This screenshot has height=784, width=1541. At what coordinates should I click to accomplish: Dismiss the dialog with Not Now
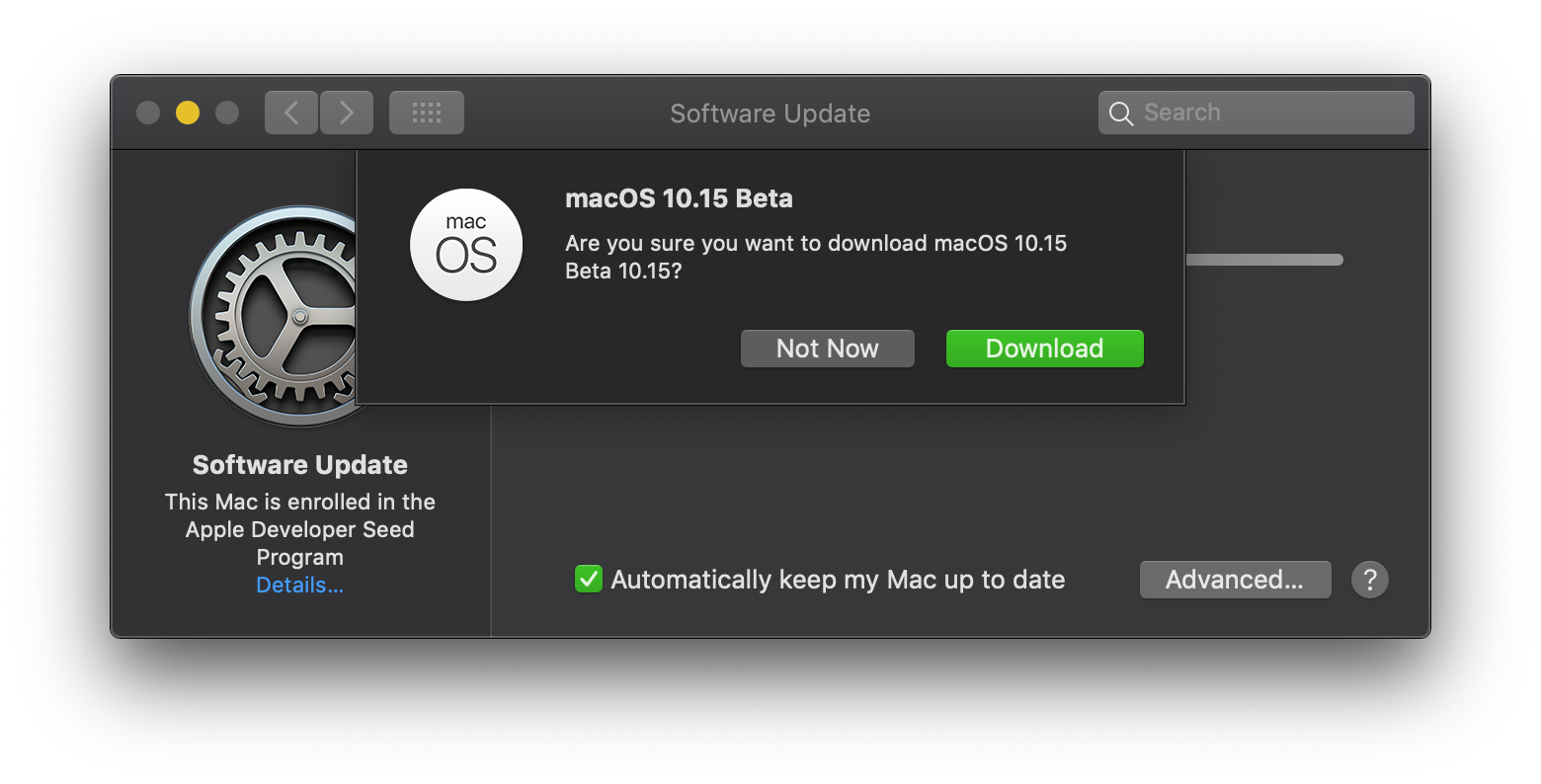point(827,349)
